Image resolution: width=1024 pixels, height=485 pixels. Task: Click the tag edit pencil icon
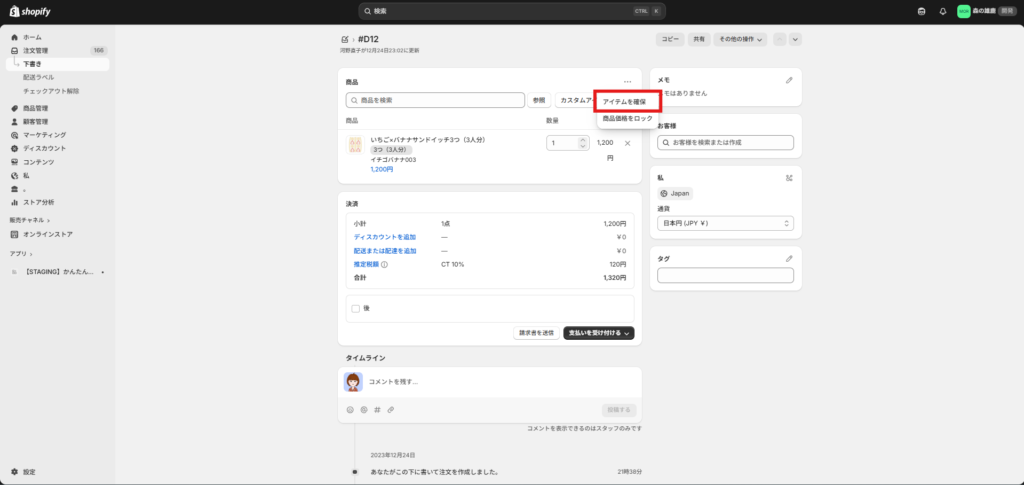click(x=789, y=259)
